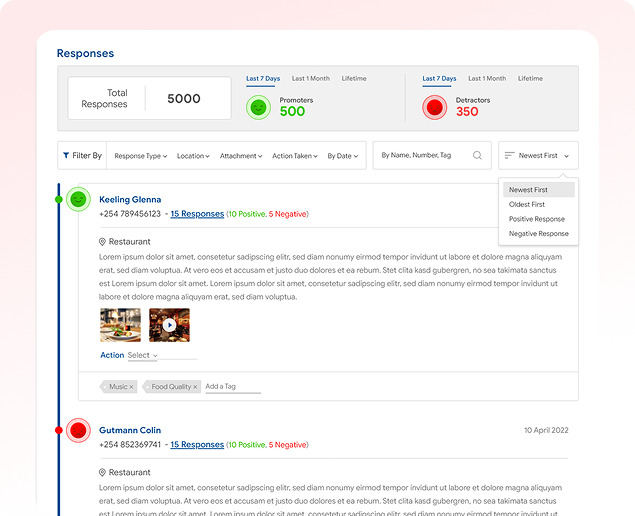Viewport: 635px width, 516px height.
Task: Click the search magnifier icon
Action: point(477,155)
